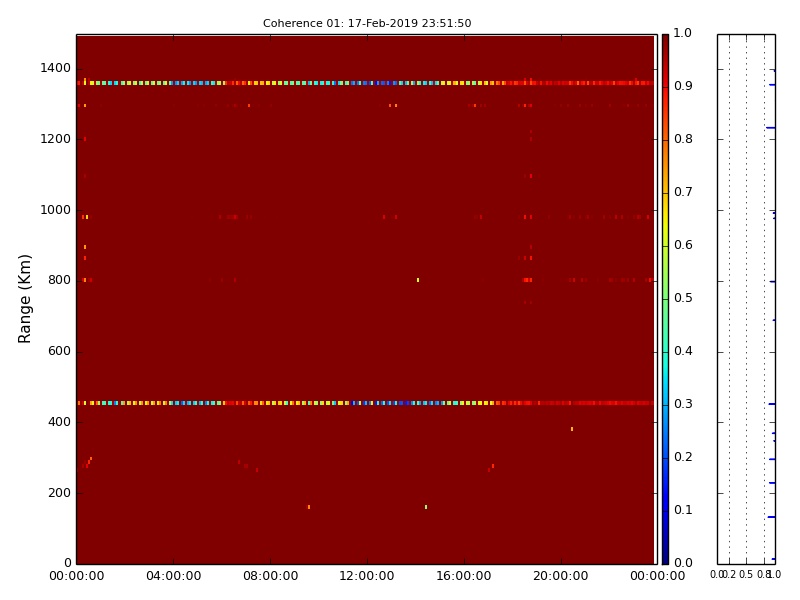Click the low-coherence band near 1360 km range
The width and height of the screenshot is (800, 600).
365,83
